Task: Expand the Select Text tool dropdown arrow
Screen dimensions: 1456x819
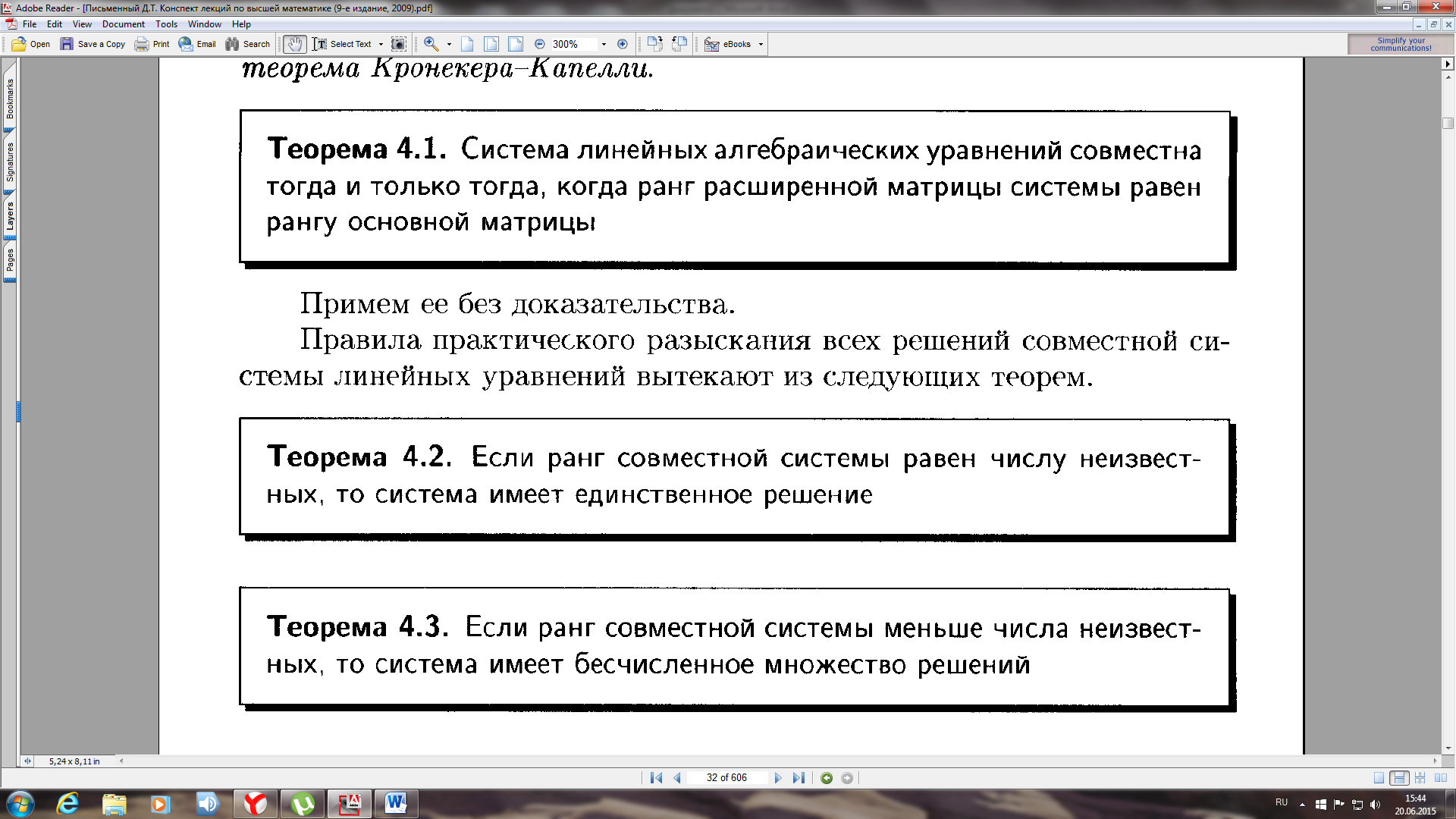Action: (x=381, y=44)
